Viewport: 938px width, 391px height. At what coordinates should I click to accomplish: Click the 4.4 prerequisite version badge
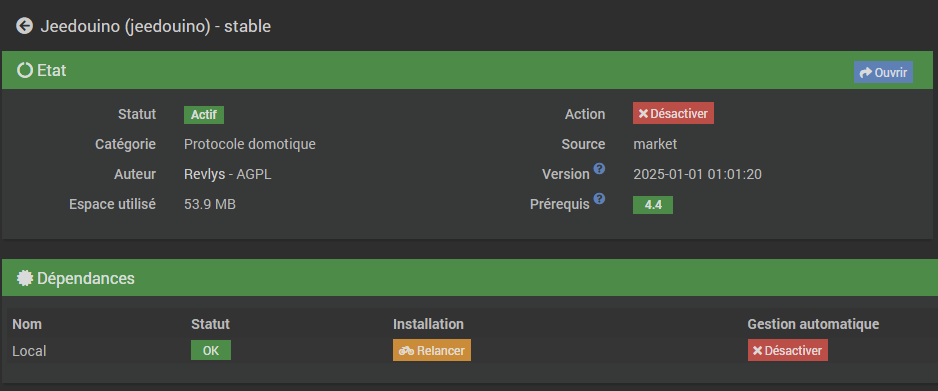click(653, 205)
